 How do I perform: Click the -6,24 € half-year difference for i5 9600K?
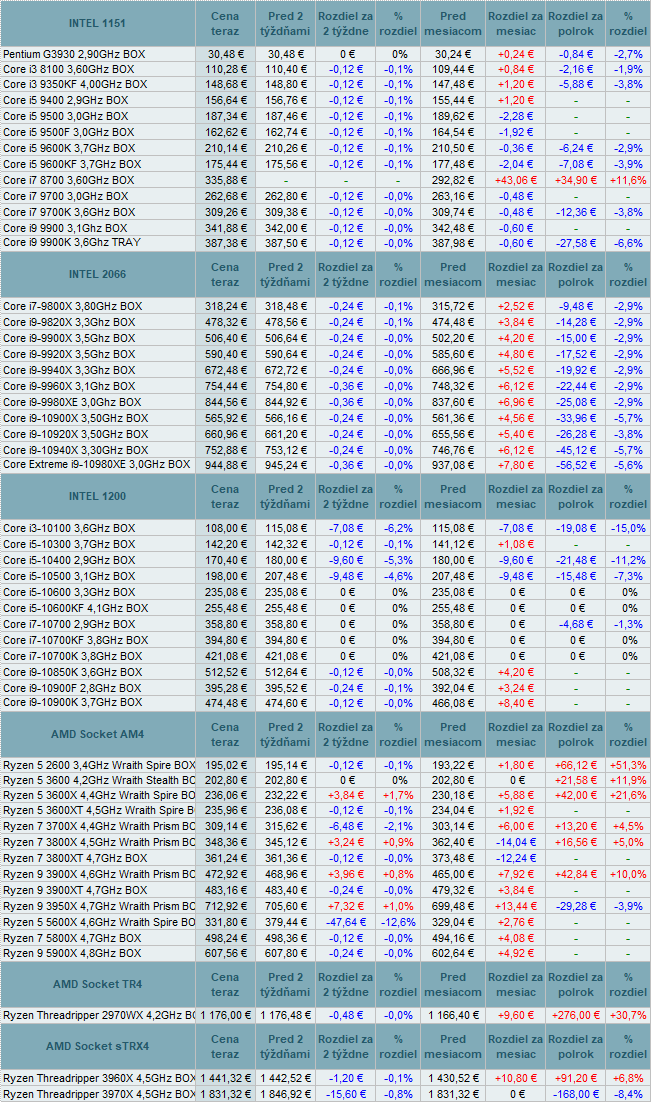point(576,148)
